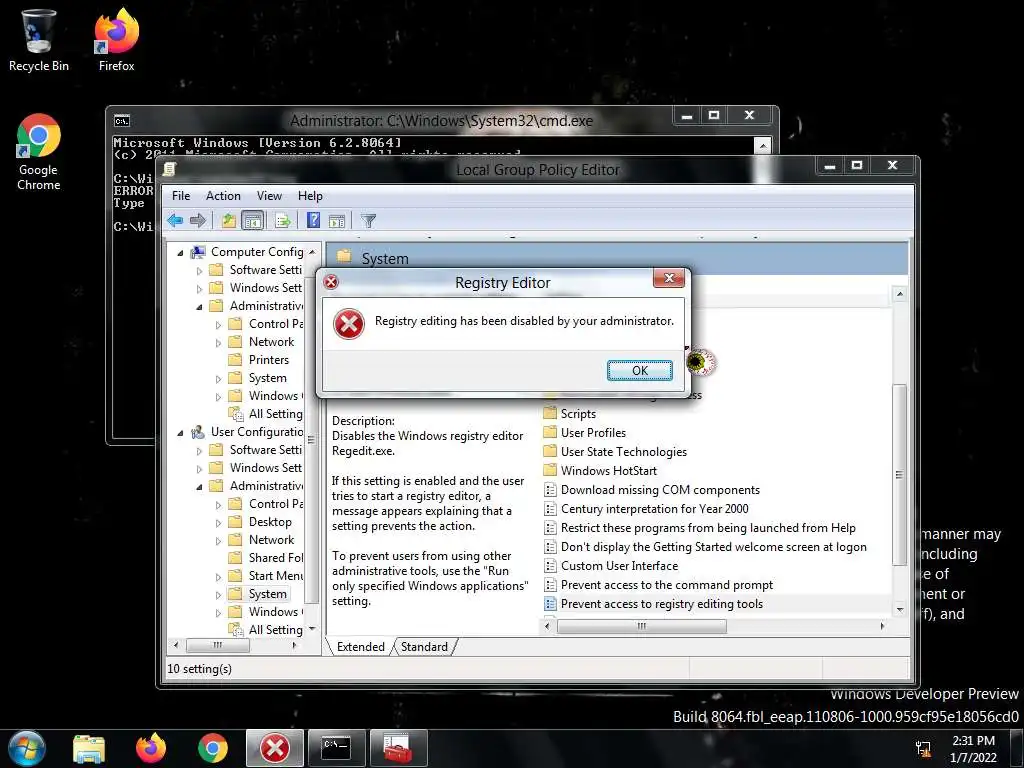Close the Registry Editor error dialog

tap(669, 279)
